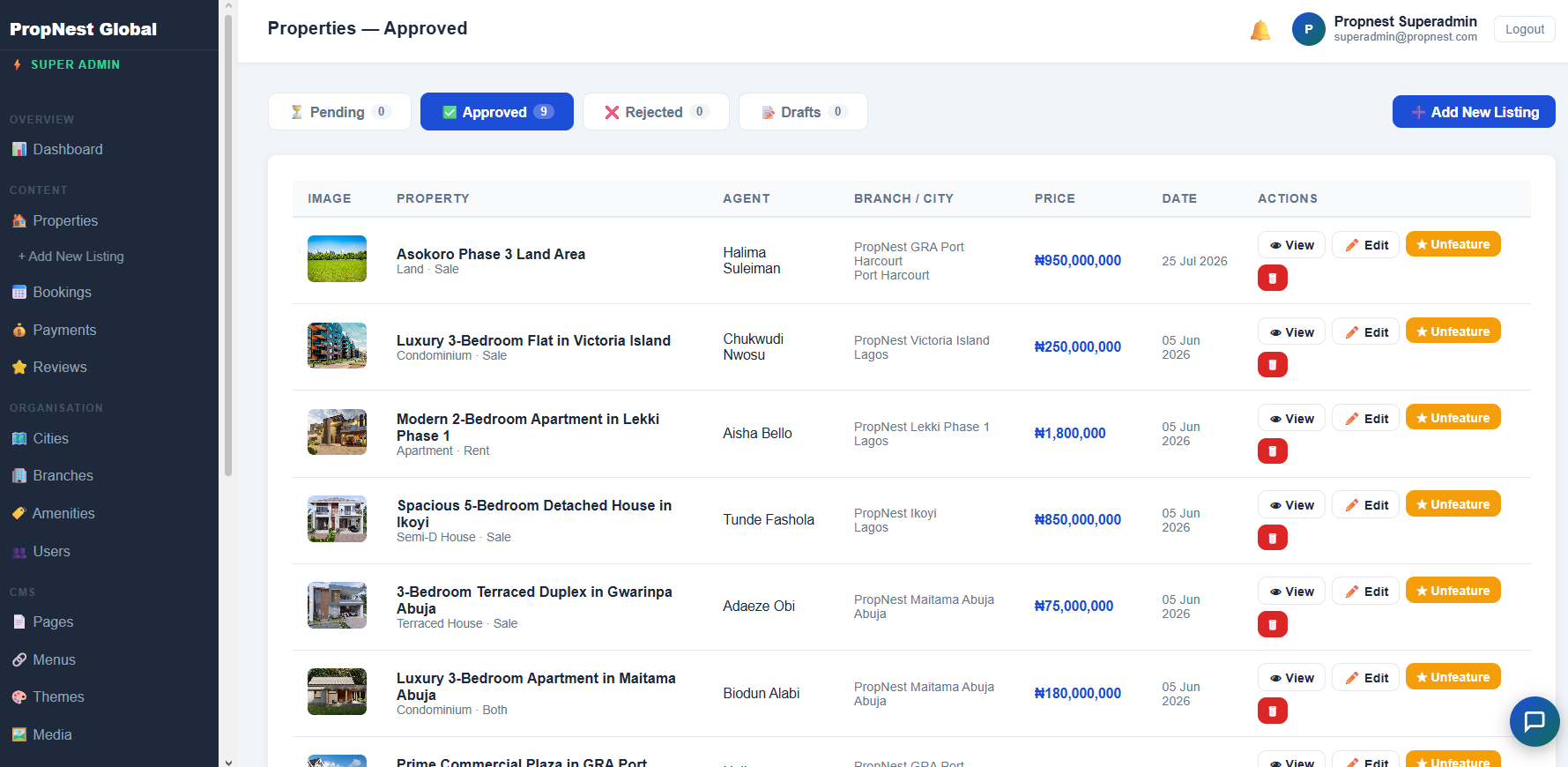The height and width of the screenshot is (767, 1568).
Task: Delete the Spacious 5-Bedroom Detached House listing
Action: pyautogui.click(x=1272, y=537)
